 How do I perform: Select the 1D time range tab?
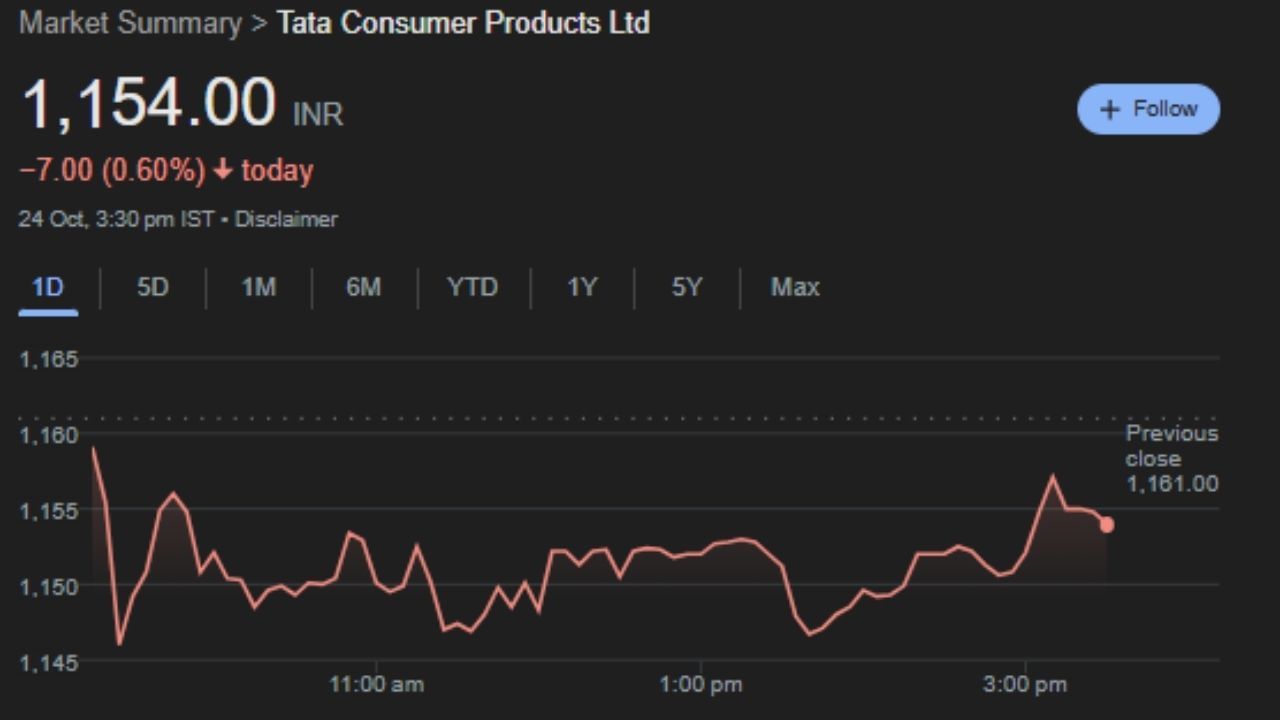48,288
